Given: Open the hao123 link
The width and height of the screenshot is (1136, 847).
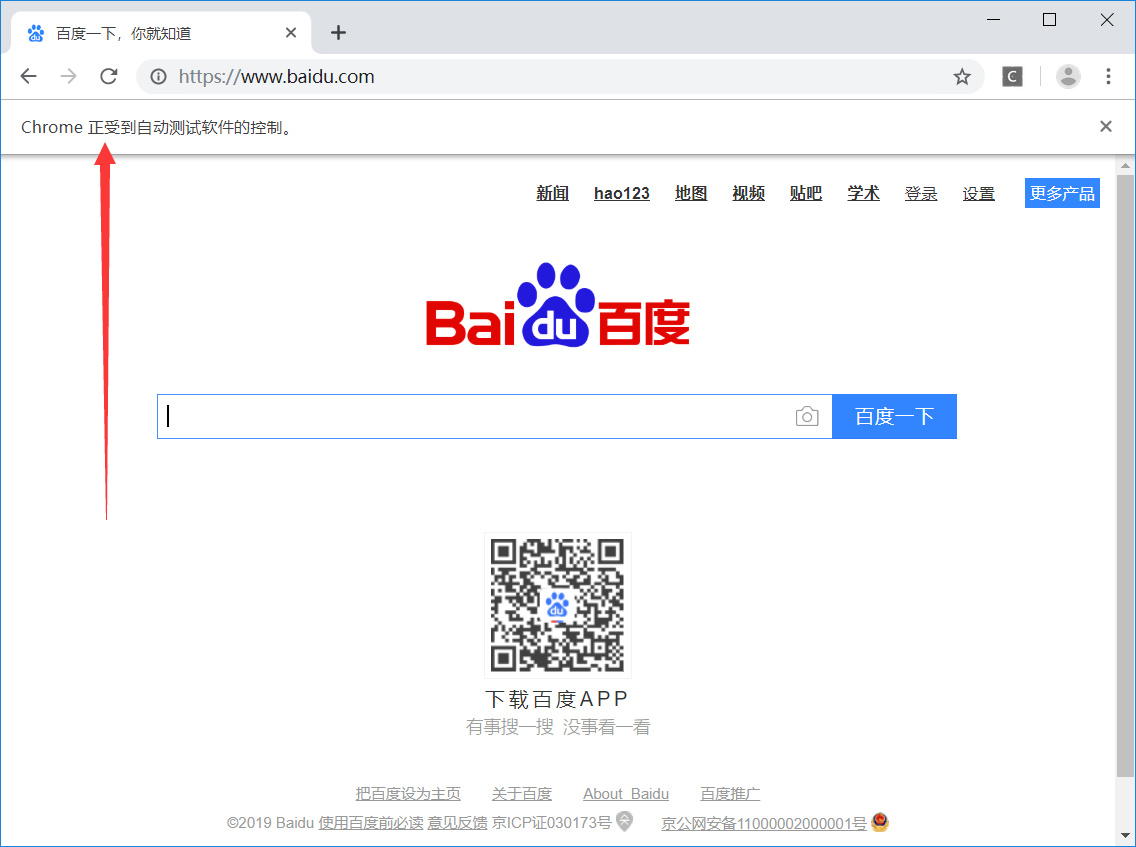Looking at the screenshot, I should (x=622, y=193).
